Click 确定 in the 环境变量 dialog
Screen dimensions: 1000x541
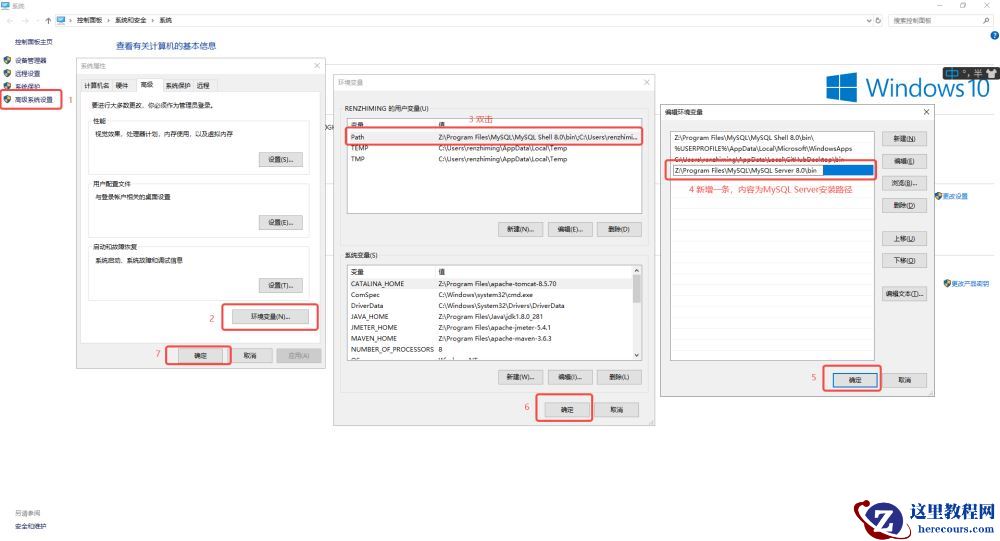(x=567, y=410)
